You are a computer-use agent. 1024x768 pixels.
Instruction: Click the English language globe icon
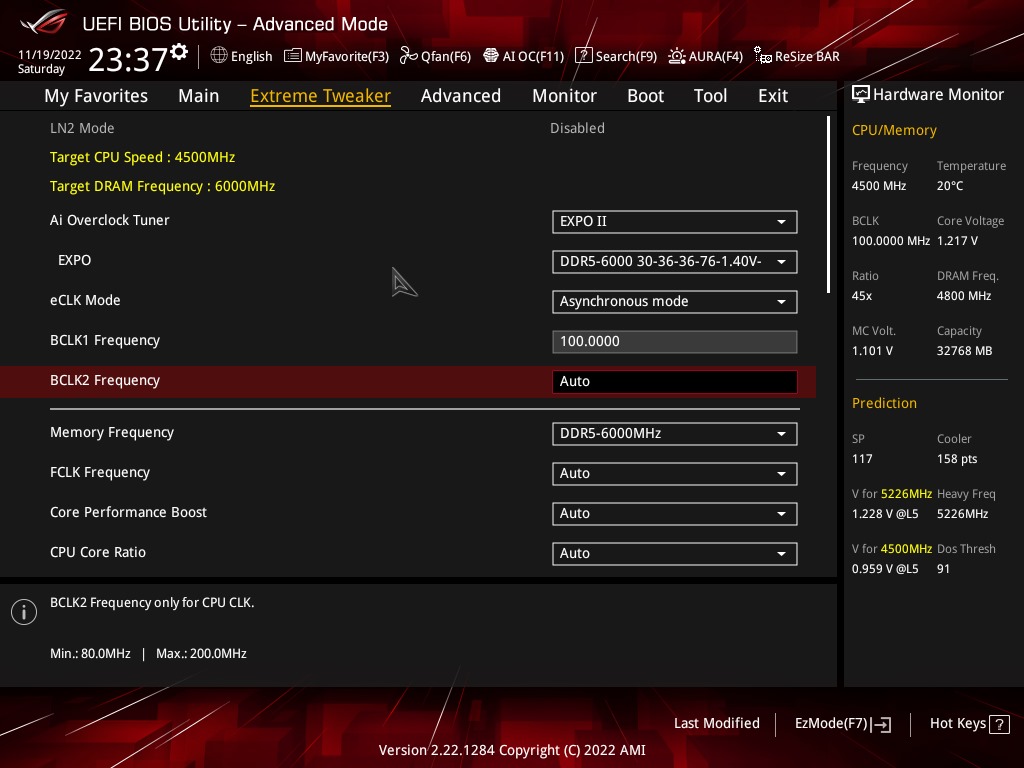tap(219, 56)
